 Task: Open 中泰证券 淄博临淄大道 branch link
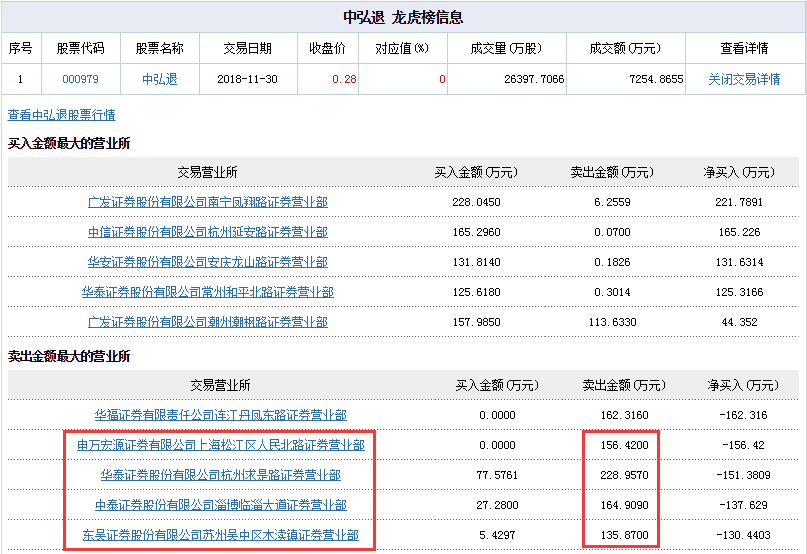220,505
